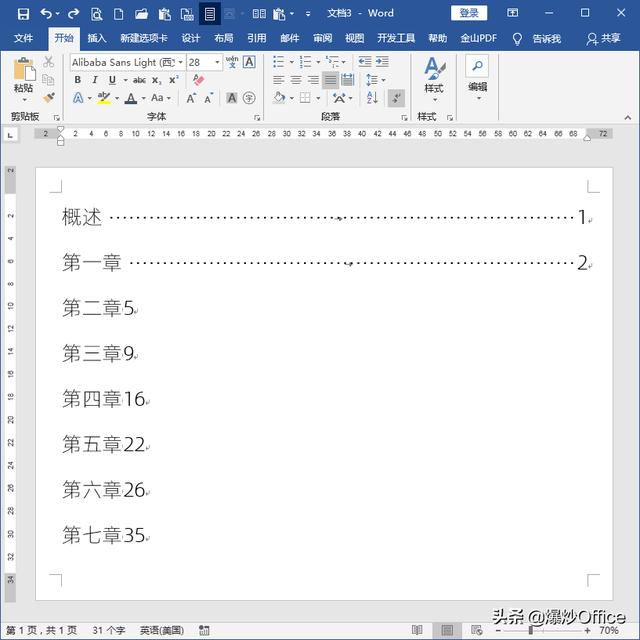Image resolution: width=640 pixels, height=640 pixels.
Task: Open the Font dialog launcher
Action: click(257, 118)
